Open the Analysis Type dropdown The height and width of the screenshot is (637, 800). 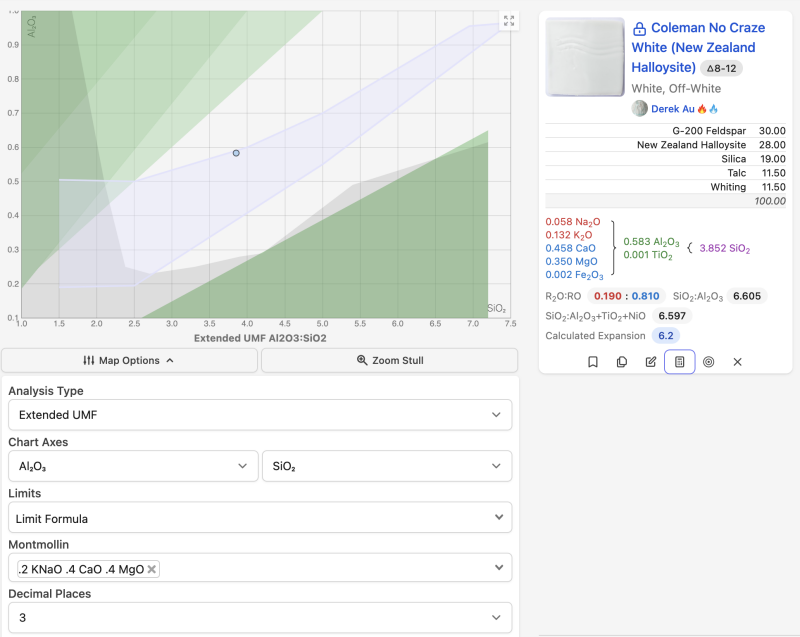coord(260,415)
